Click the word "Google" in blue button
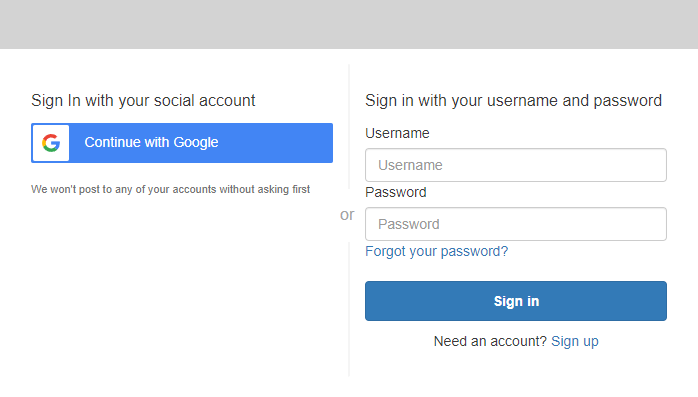The height and width of the screenshot is (397, 698). (x=196, y=142)
